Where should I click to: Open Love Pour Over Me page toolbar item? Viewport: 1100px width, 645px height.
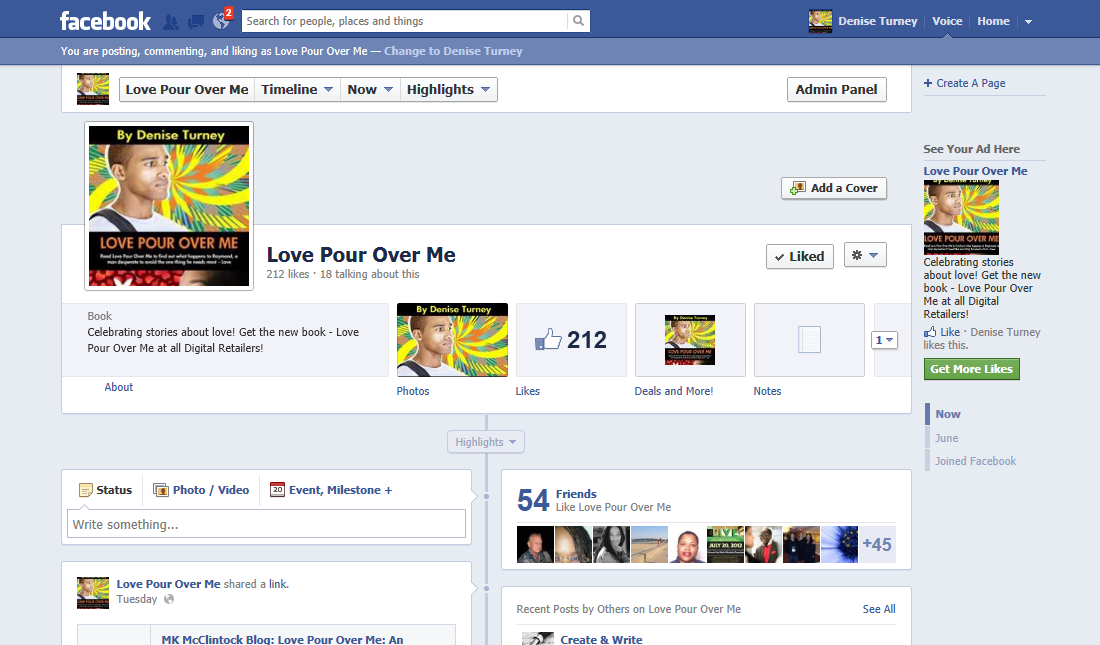pyautogui.click(x=187, y=89)
